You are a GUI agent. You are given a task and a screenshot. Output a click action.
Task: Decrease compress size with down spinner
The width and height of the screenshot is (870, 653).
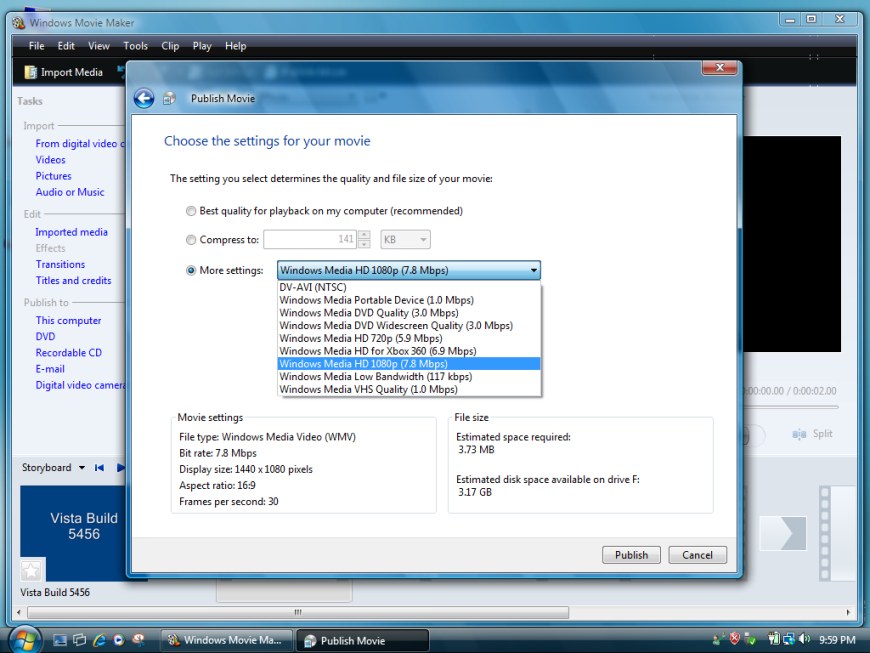[x=364, y=244]
